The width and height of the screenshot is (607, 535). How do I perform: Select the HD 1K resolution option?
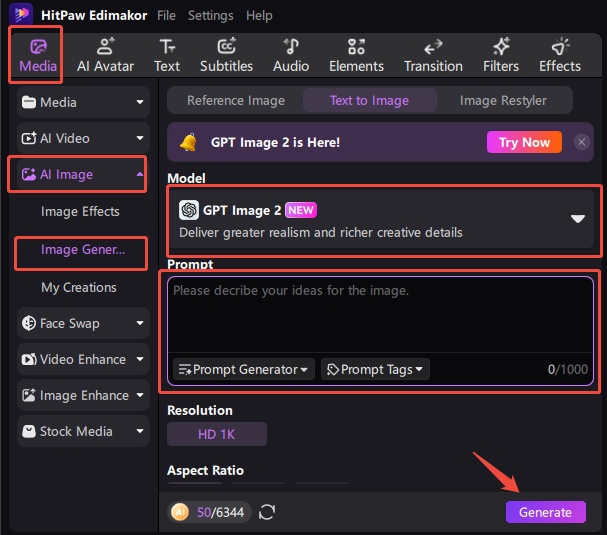pyautogui.click(x=217, y=434)
